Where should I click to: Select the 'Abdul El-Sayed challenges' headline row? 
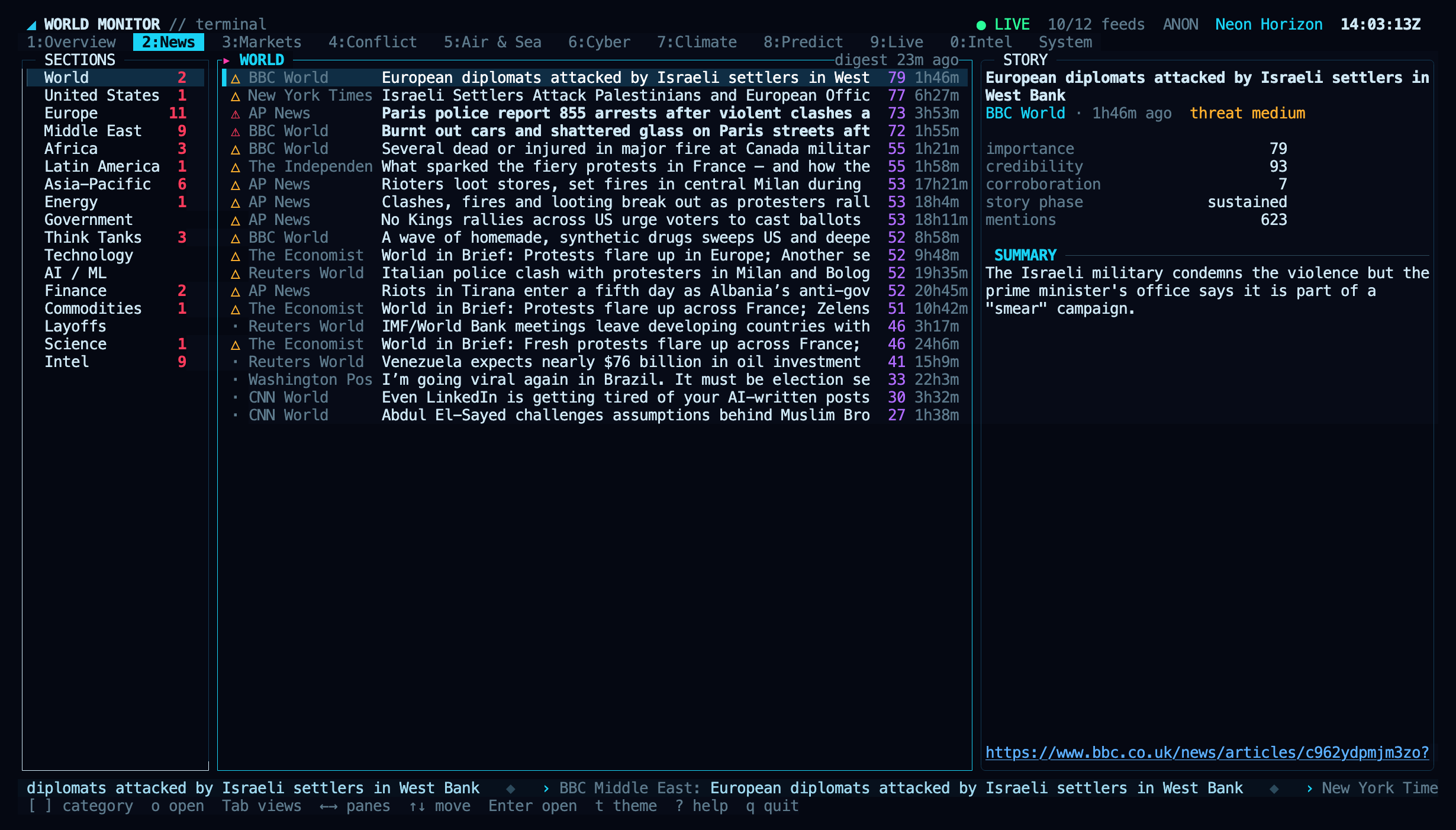point(595,415)
